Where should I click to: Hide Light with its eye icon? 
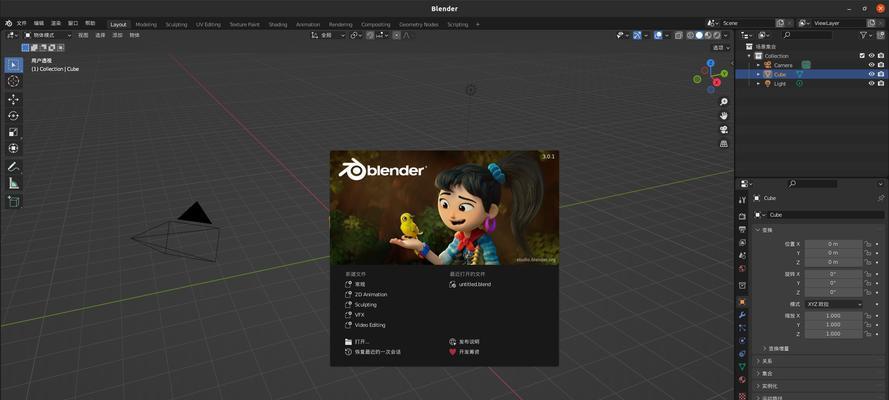(871, 83)
